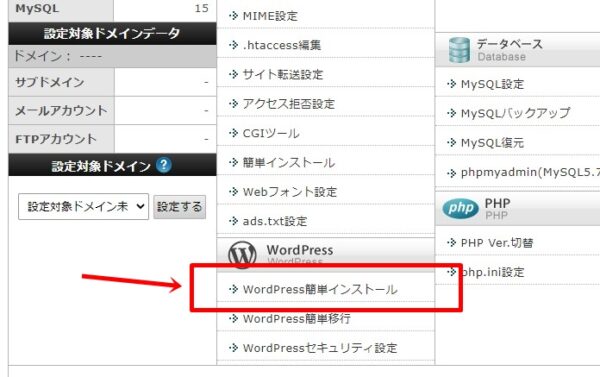Click arrow icon beside アクセス拒否設定
Screen dimensions: 600x377
(x=233, y=103)
